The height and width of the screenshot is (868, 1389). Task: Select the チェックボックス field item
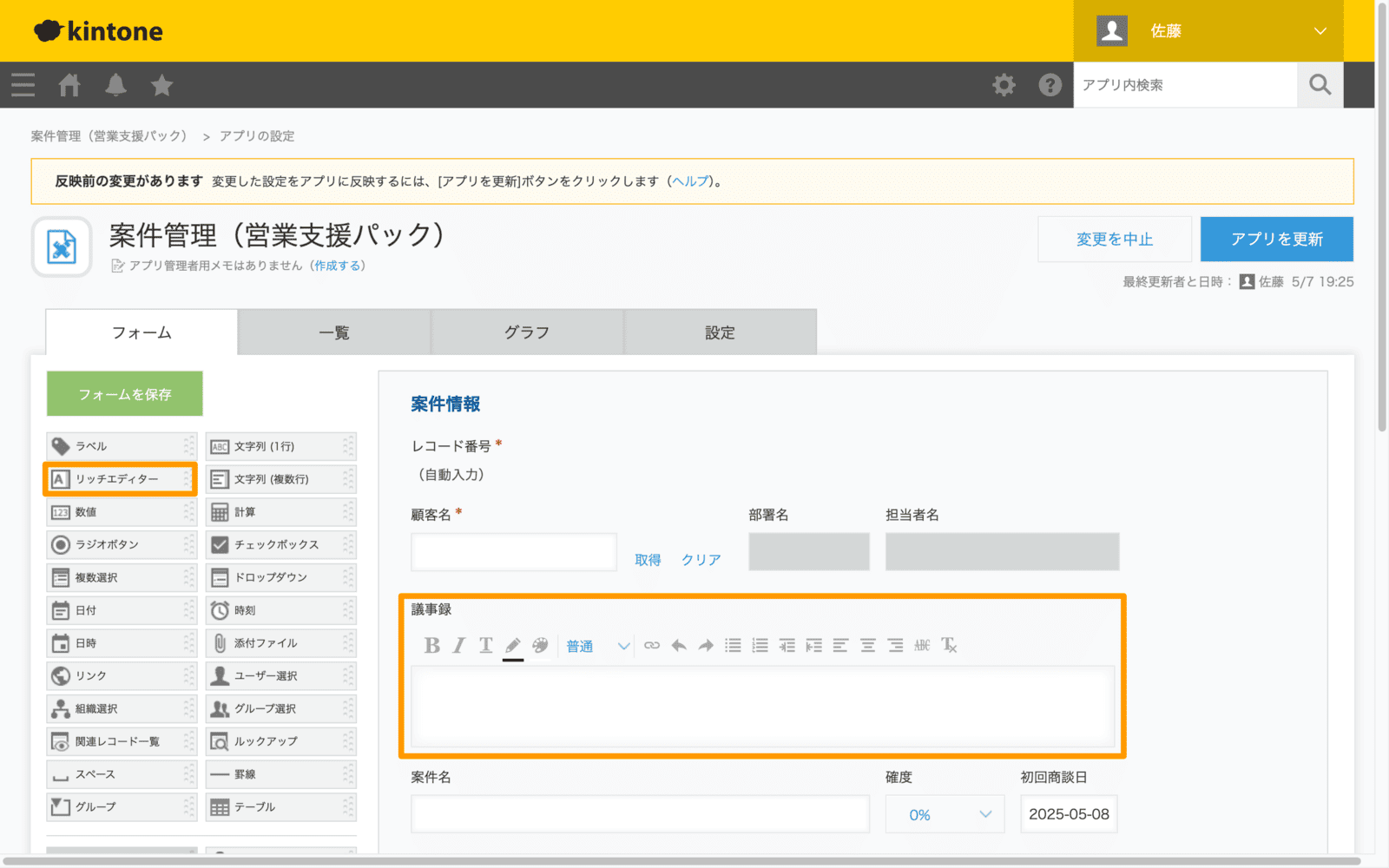[x=281, y=544]
